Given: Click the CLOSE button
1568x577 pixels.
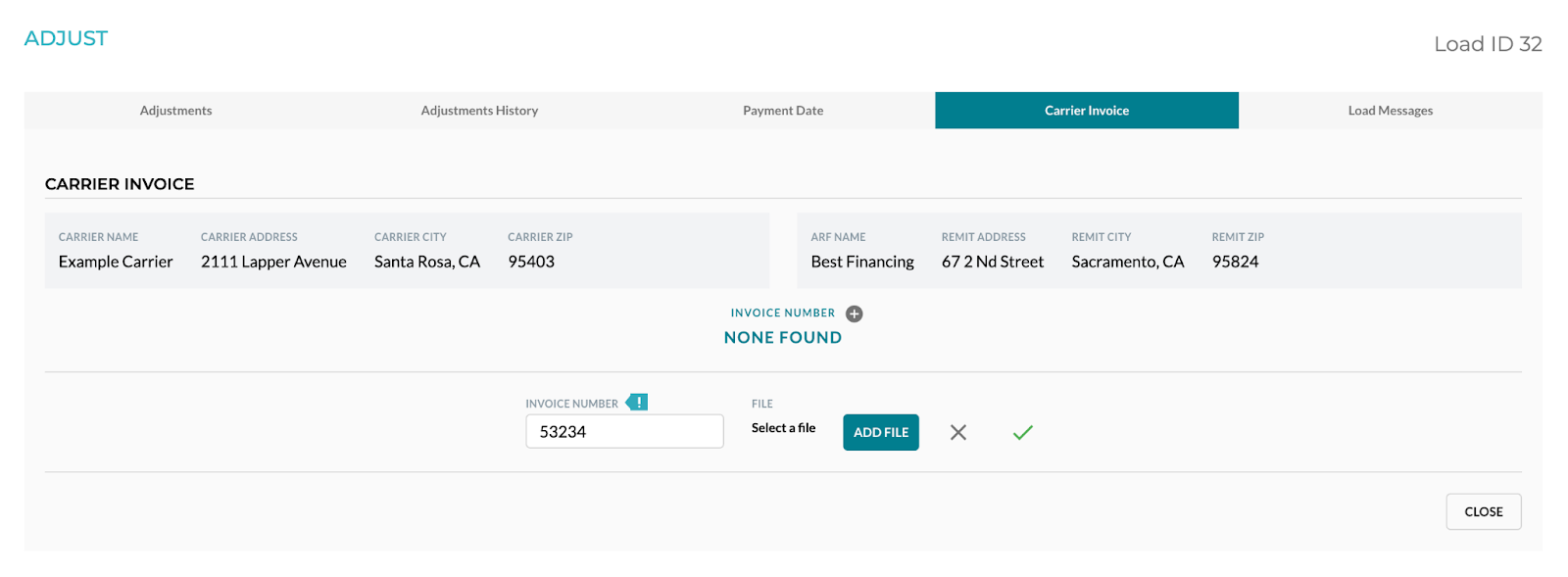Looking at the screenshot, I should coord(1484,511).
